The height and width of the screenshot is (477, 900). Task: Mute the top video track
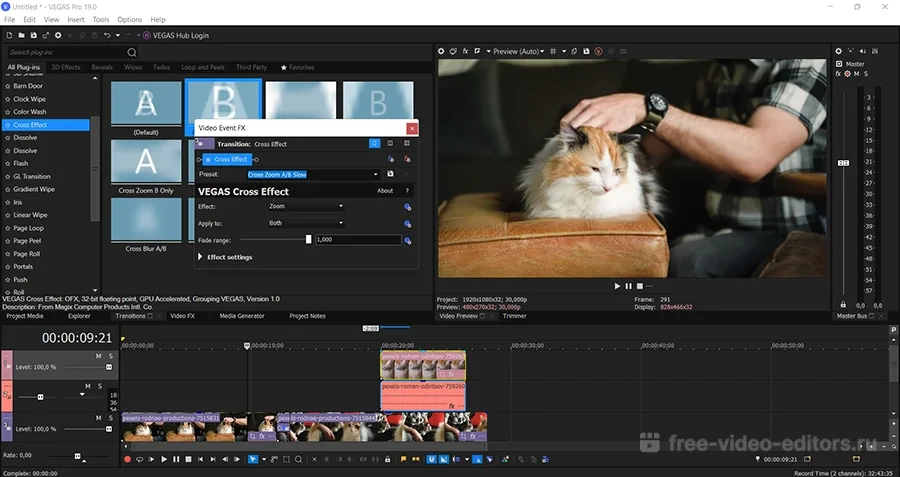[99, 356]
